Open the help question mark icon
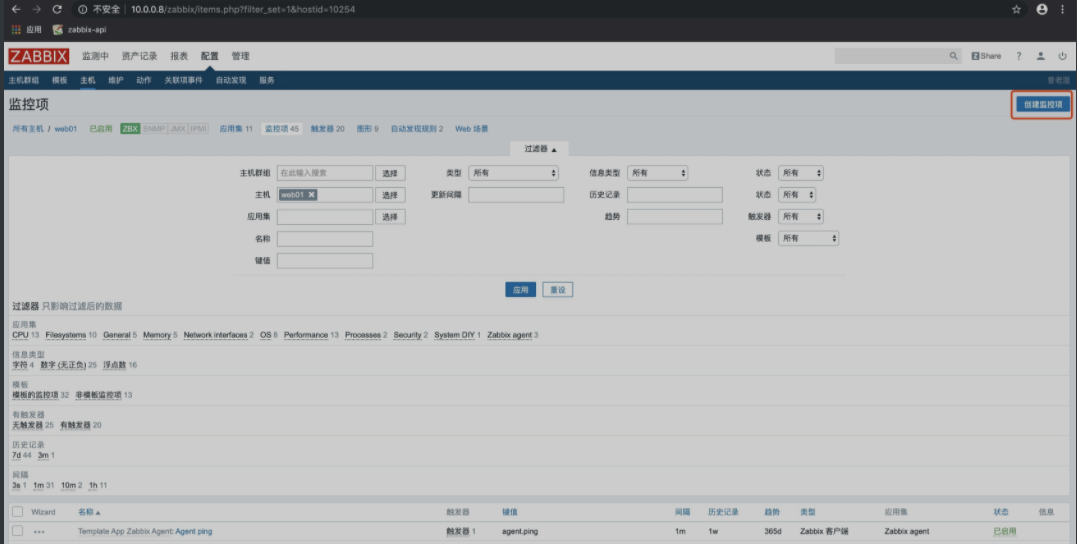 (x=1019, y=56)
